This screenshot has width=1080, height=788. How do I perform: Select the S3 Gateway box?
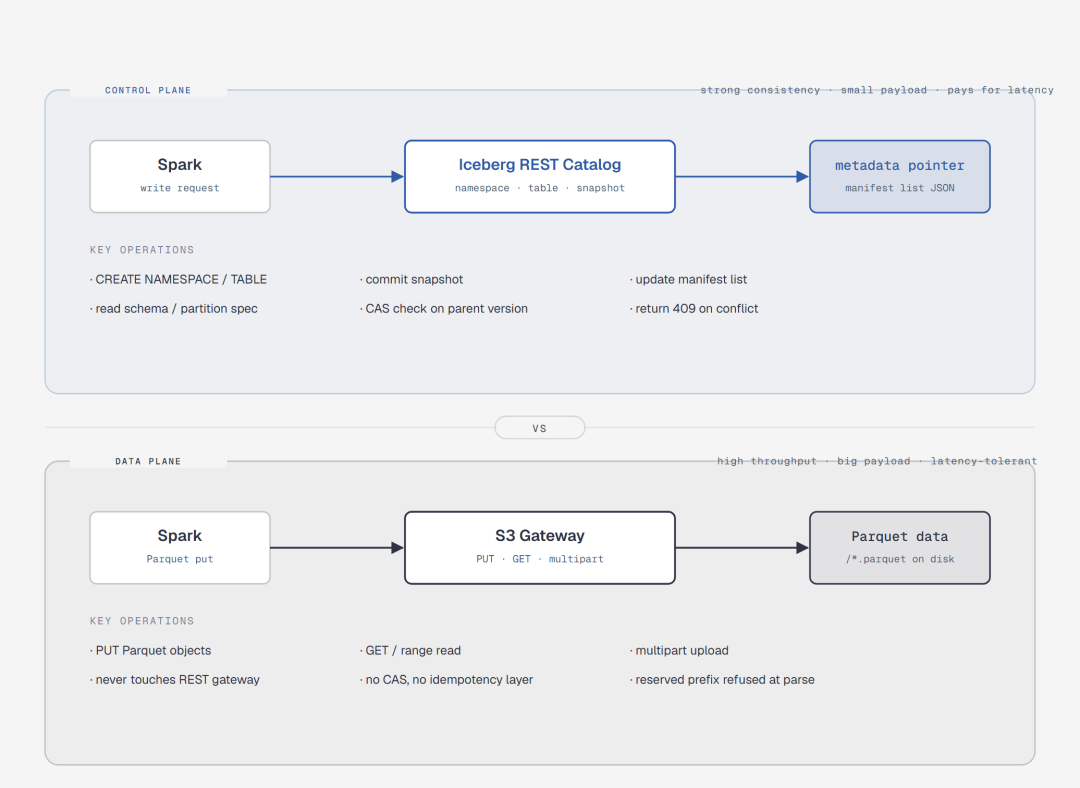tap(539, 548)
